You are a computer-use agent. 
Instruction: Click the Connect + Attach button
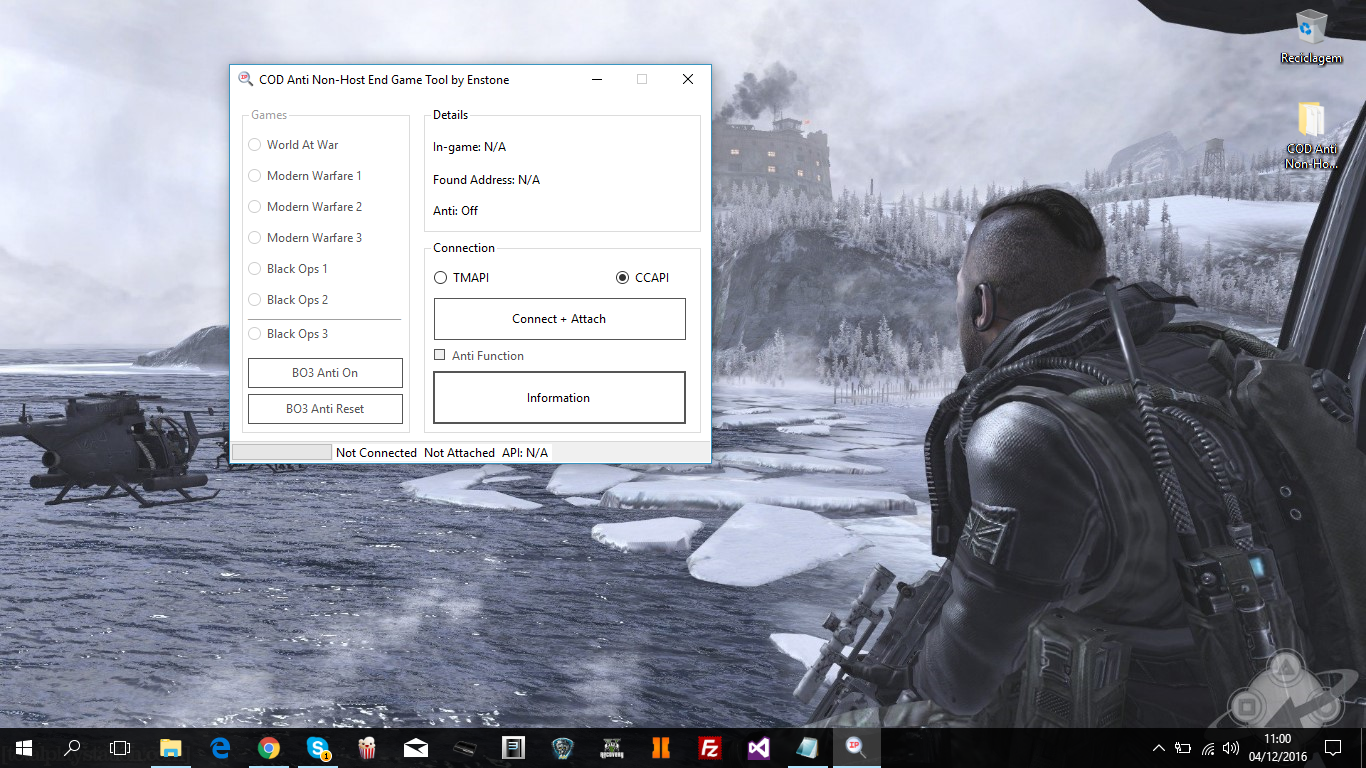[559, 319]
